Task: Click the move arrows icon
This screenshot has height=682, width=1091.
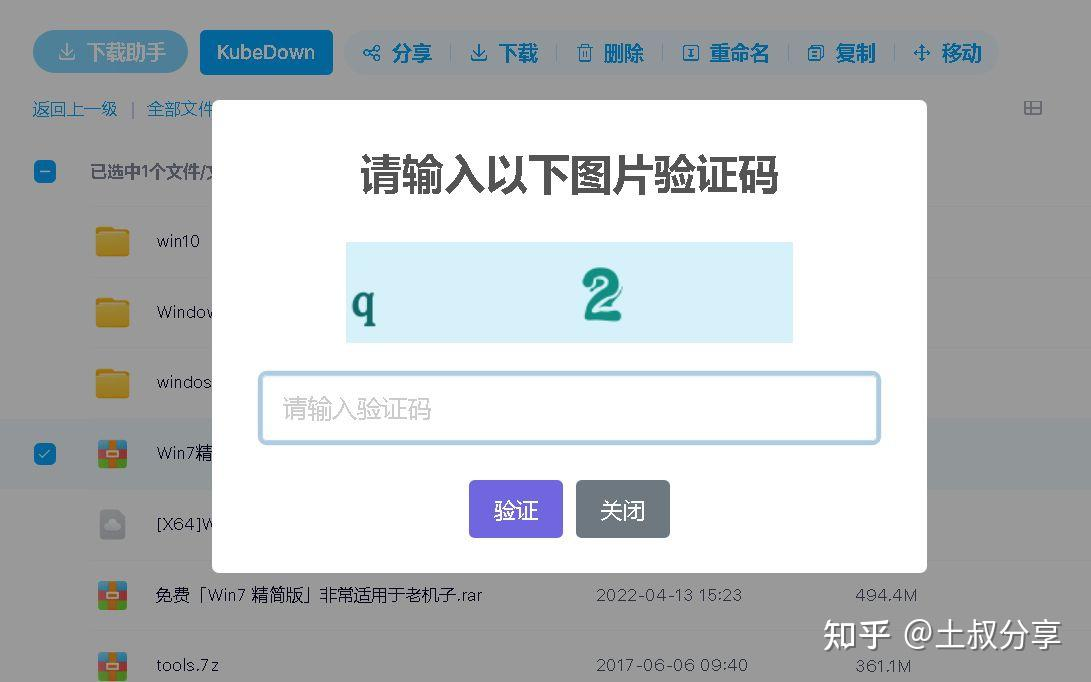Action: 921,53
